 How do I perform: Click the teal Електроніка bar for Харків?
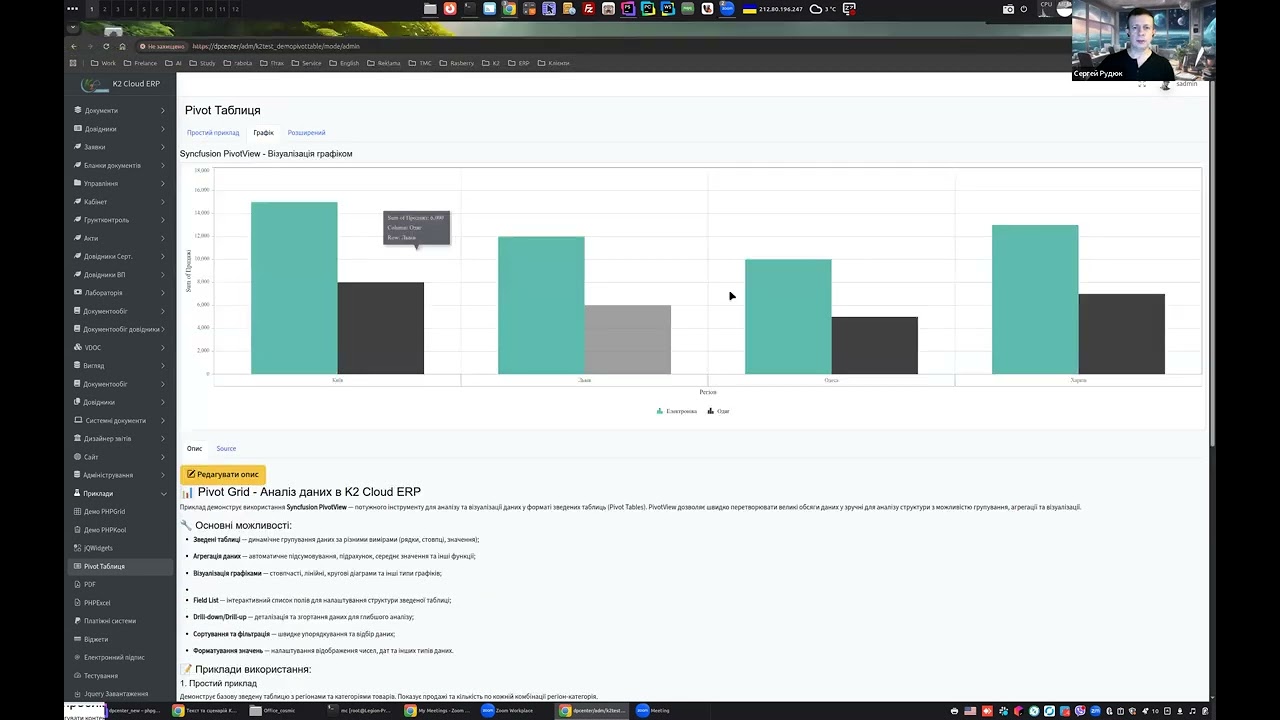click(1035, 300)
